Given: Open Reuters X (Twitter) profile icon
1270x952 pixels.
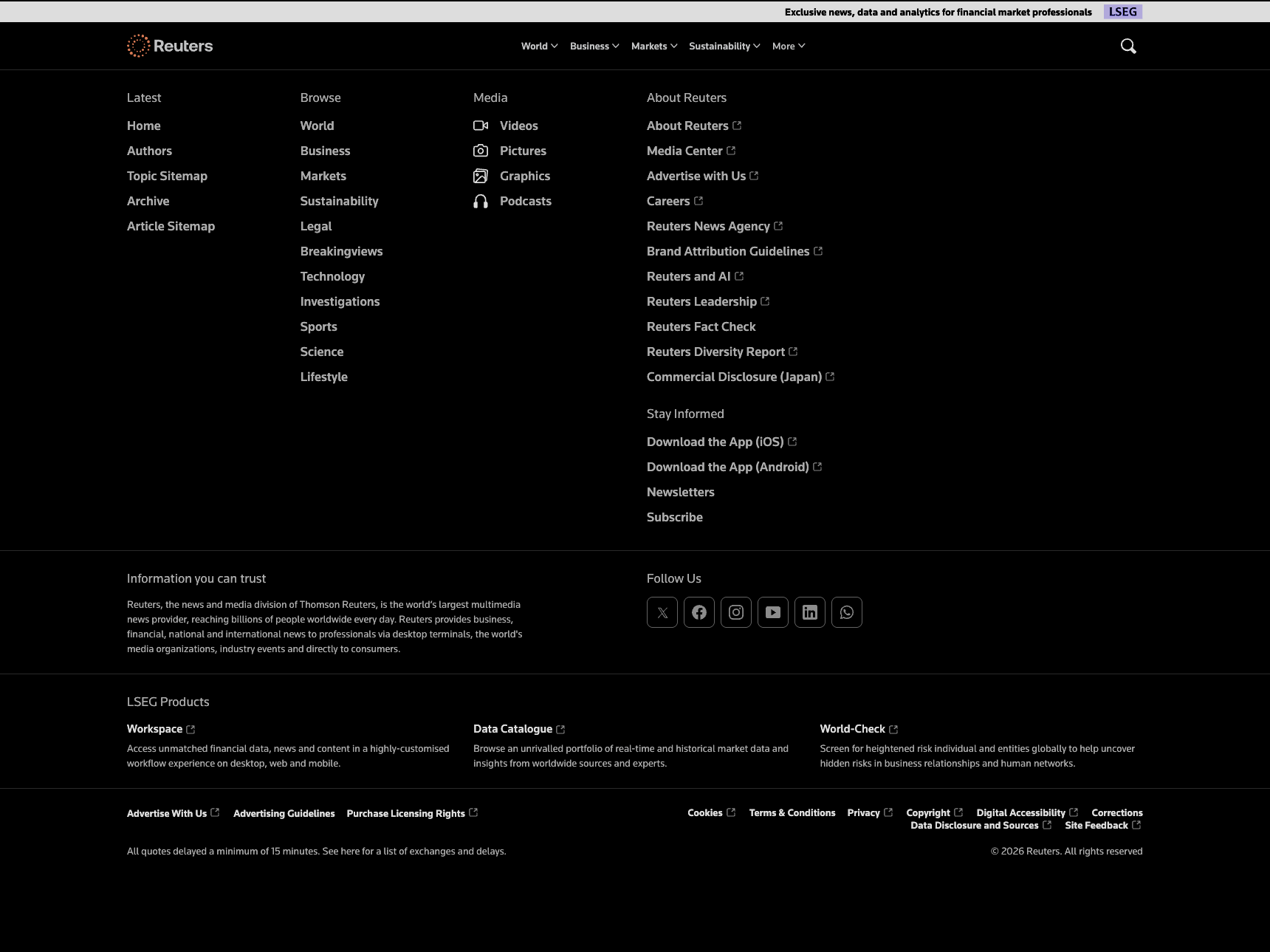Looking at the screenshot, I should tap(662, 612).
